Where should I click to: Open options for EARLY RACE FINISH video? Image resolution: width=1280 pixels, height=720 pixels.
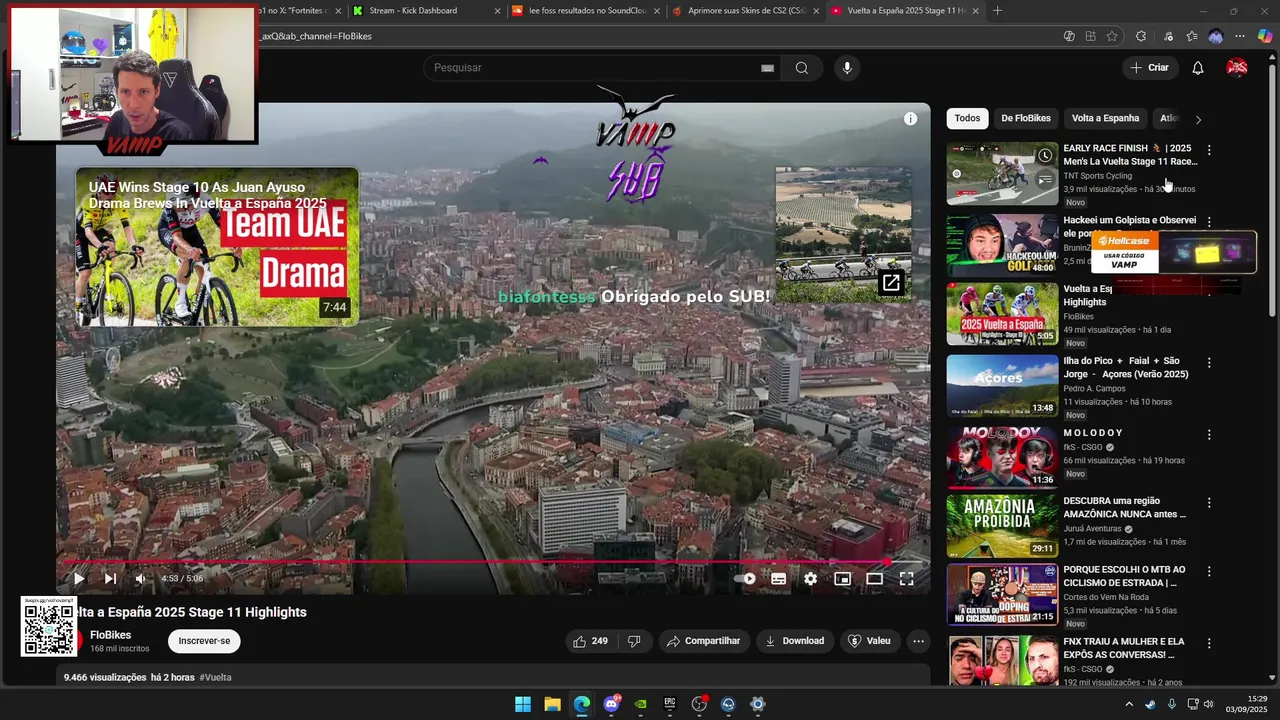(x=1209, y=150)
